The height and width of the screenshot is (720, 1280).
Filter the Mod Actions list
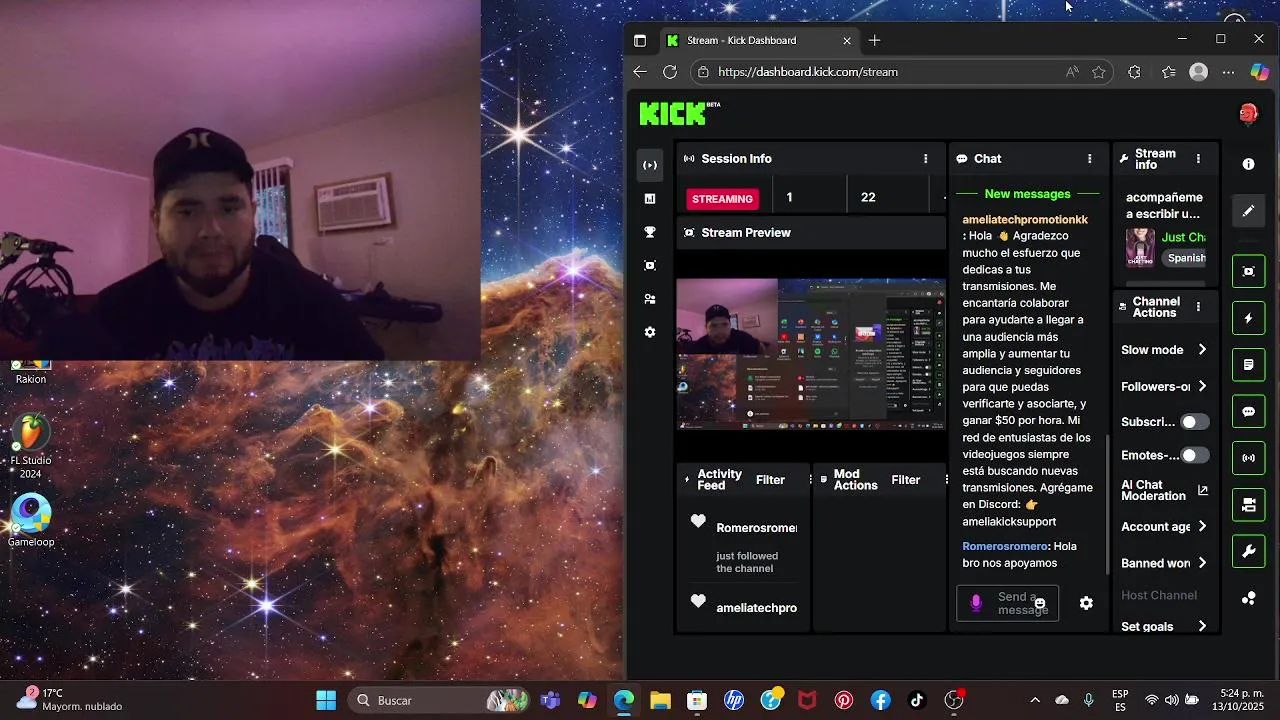coord(905,480)
